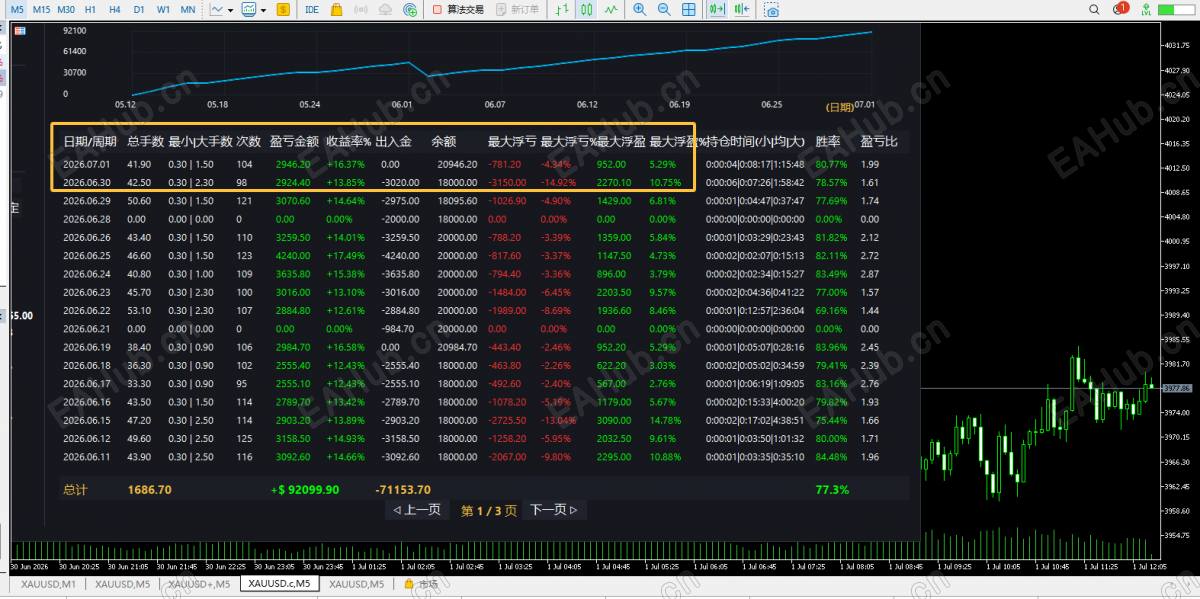The image size is (1200, 599).
Task: Click the page indicator 第 1 / 3 页
Action: [489, 510]
